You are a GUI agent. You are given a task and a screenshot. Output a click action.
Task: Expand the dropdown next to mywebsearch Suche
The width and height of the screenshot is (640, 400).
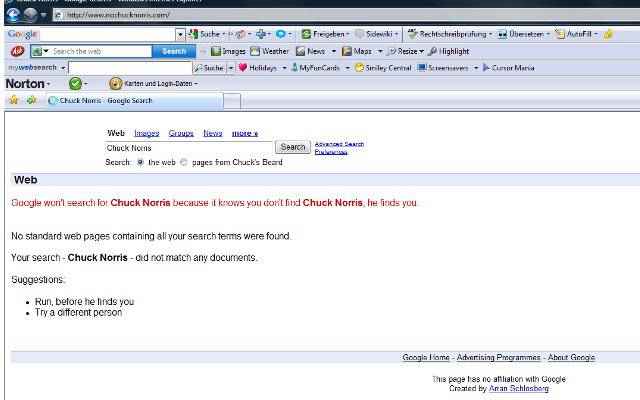[x=231, y=68]
